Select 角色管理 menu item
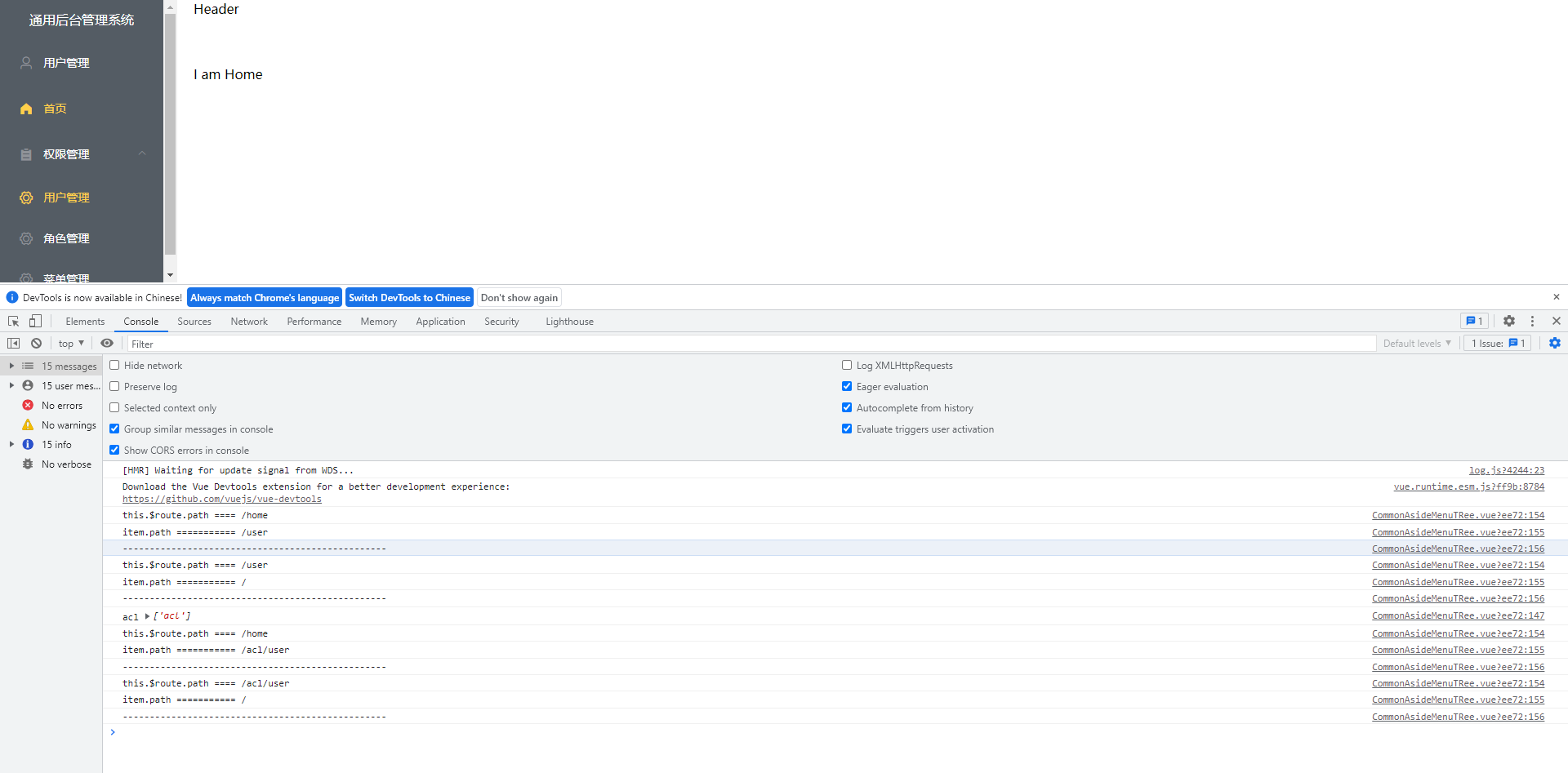 (x=82, y=238)
